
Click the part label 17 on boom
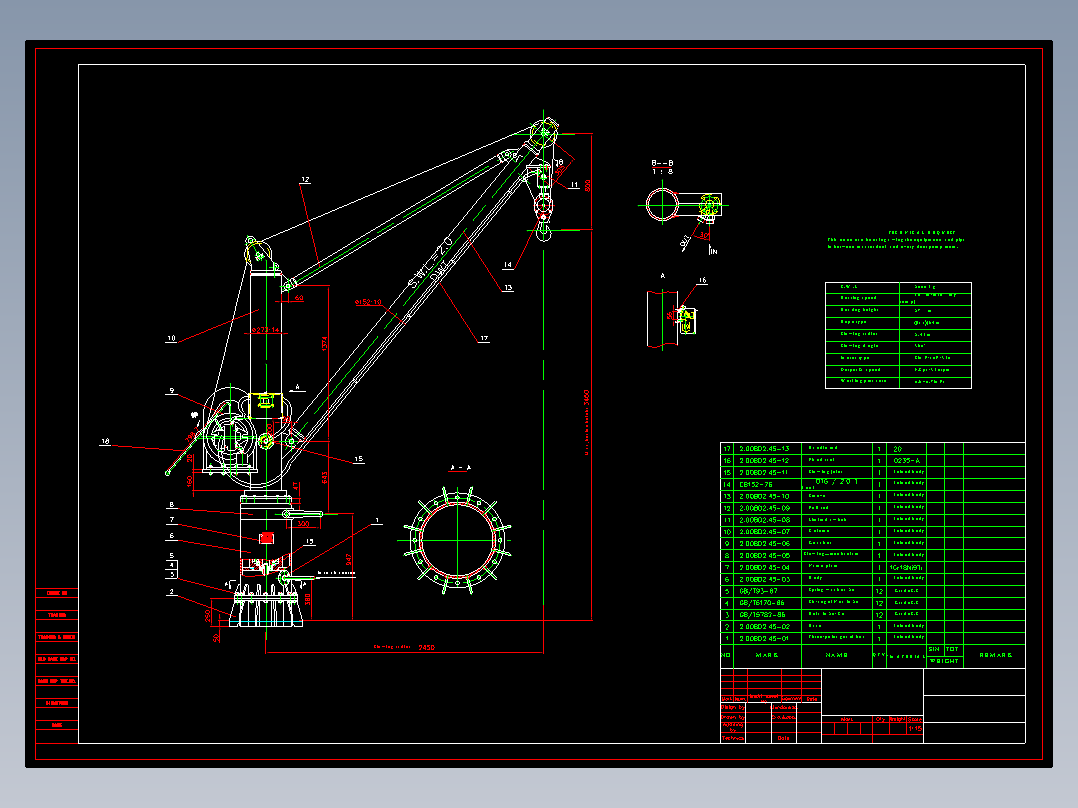tap(484, 338)
